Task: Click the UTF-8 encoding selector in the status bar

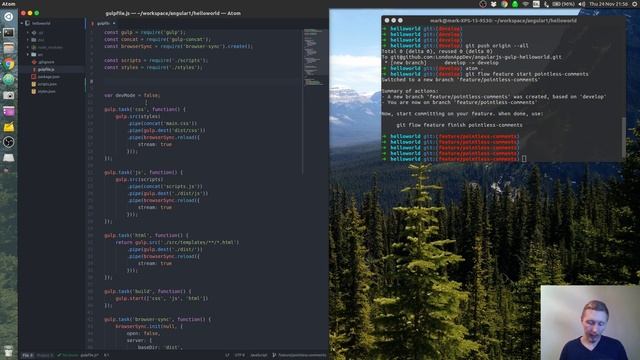Action: [240, 355]
